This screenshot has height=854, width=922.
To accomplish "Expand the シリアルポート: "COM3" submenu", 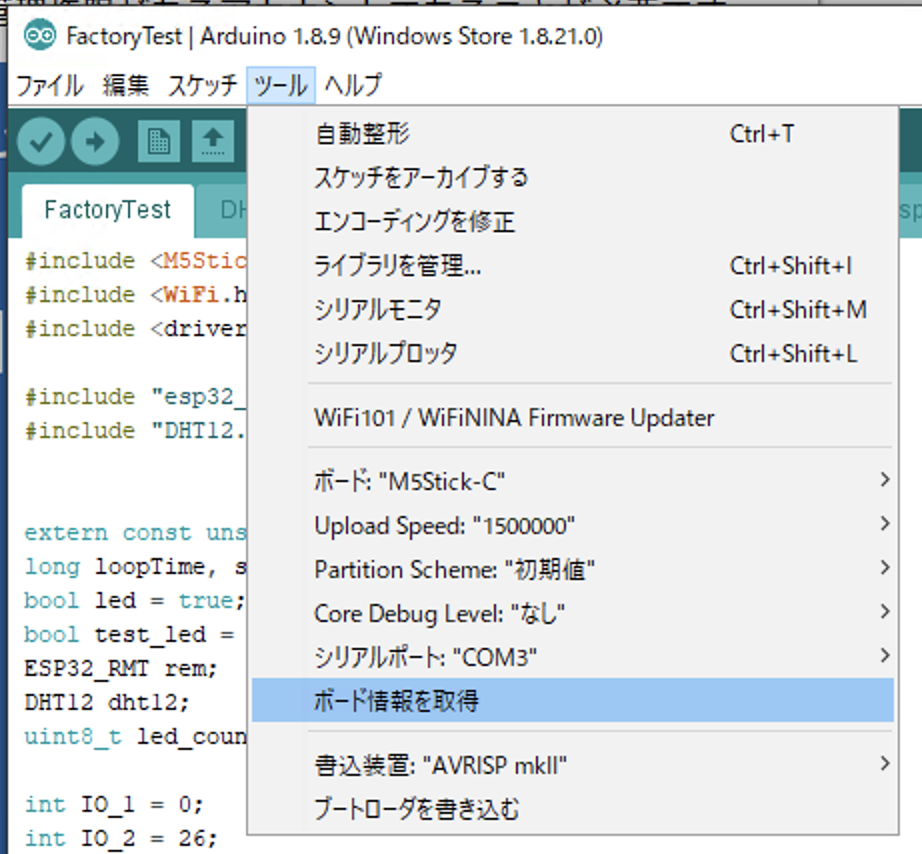I will click(573, 657).
